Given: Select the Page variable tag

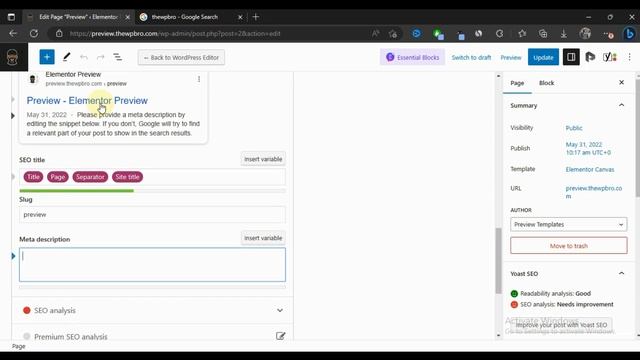Looking at the screenshot, I should point(58,177).
